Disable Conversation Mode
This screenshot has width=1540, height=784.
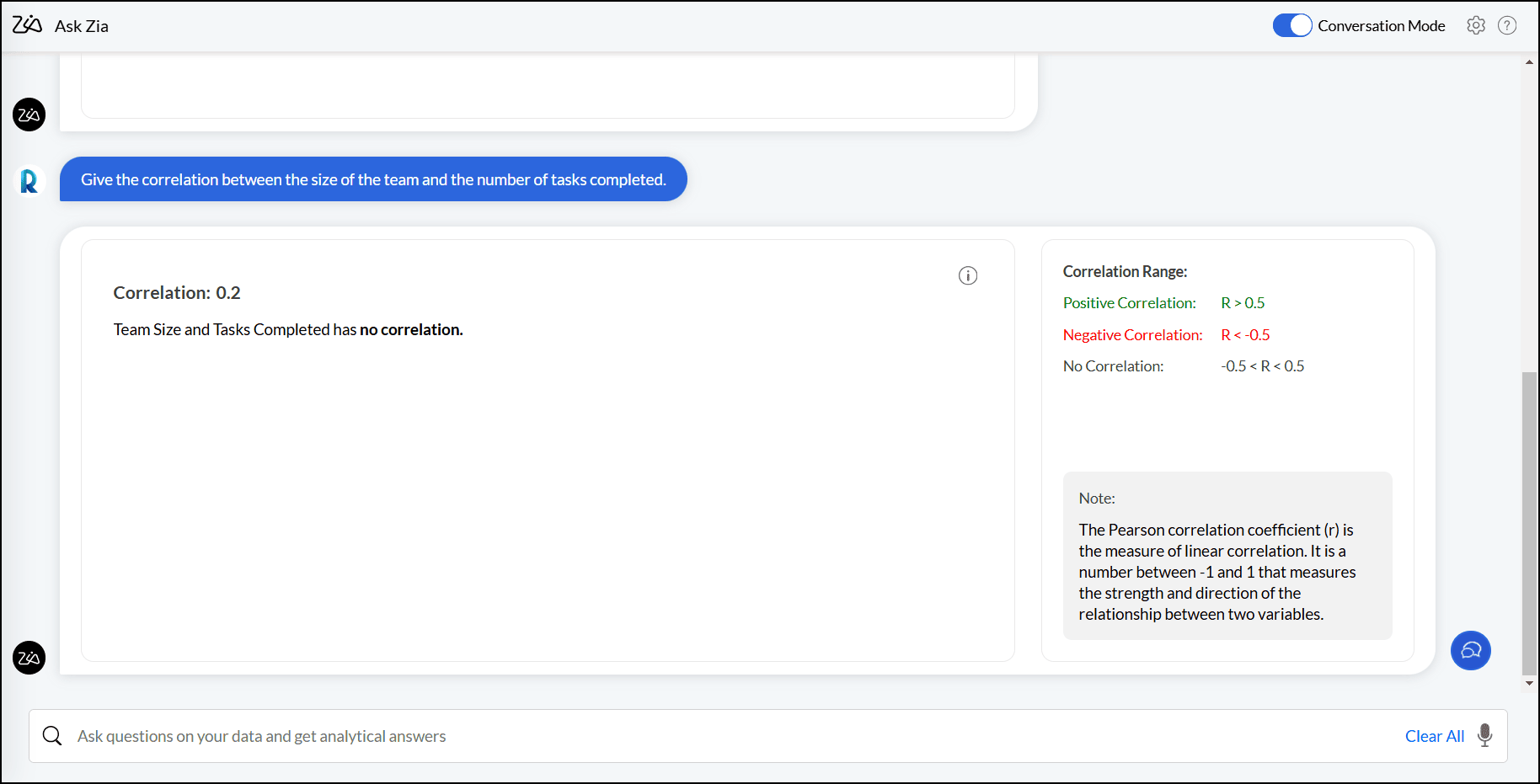coord(1291,25)
